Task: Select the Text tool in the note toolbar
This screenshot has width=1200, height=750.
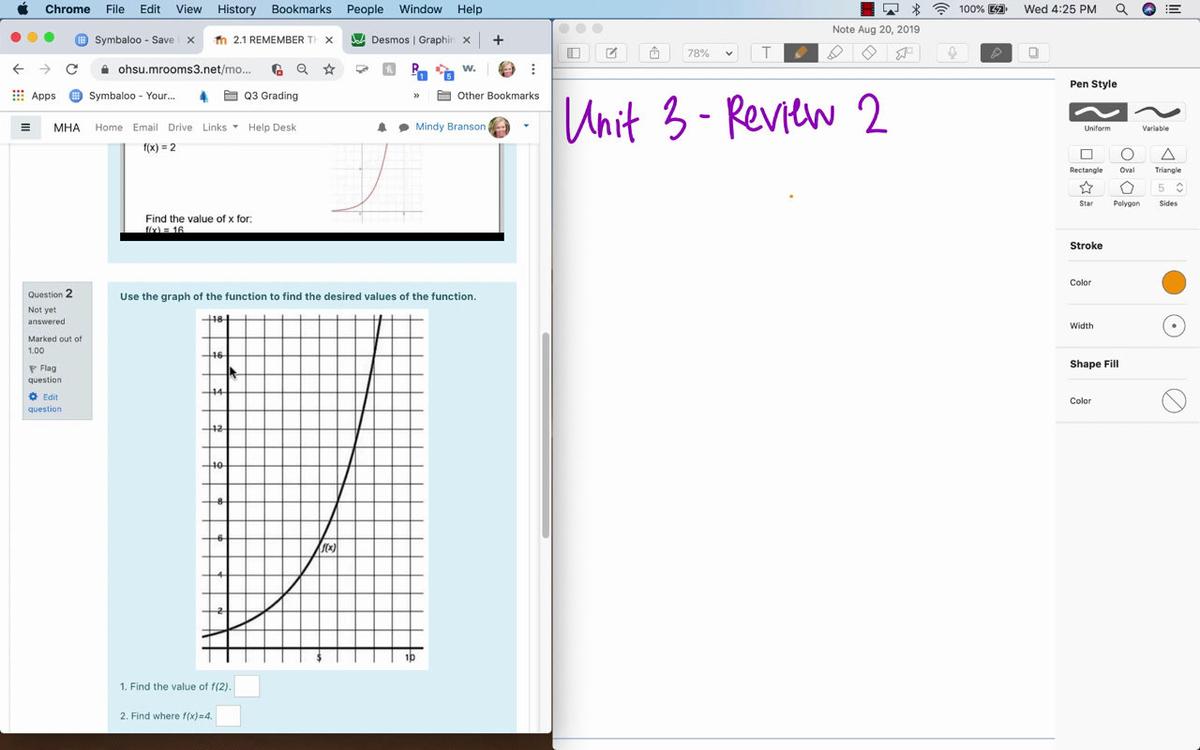Action: pos(766,53)
